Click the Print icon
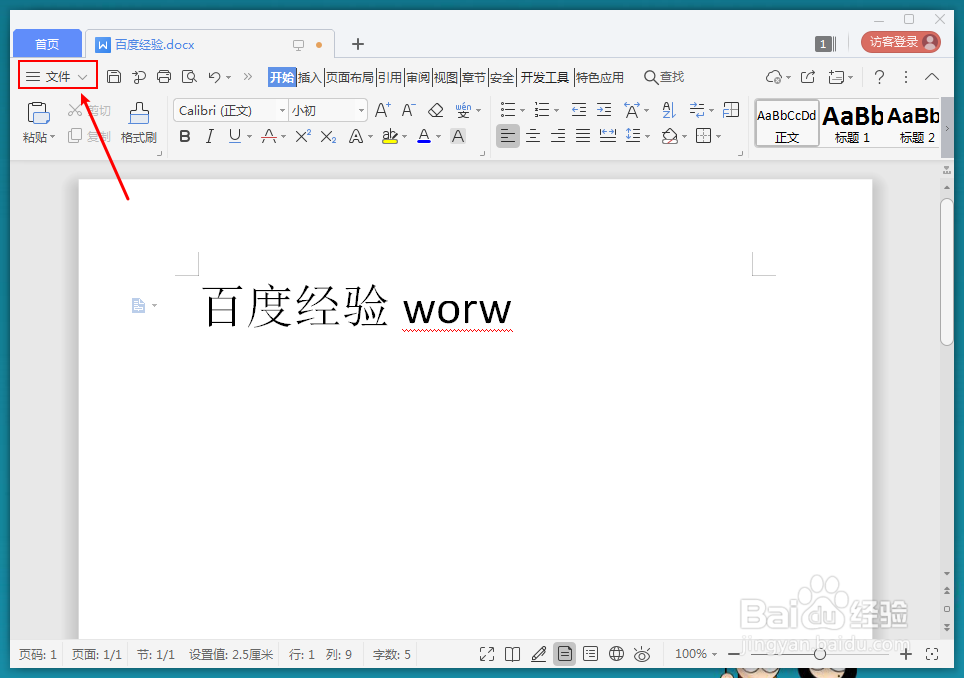The width and height of the screenshot is (964, 678). (164, 77)
